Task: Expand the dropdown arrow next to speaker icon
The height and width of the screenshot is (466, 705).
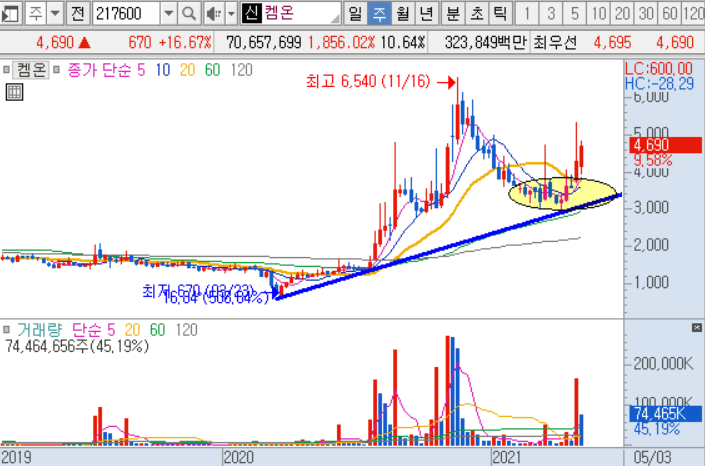Action: tap(231, 13)
